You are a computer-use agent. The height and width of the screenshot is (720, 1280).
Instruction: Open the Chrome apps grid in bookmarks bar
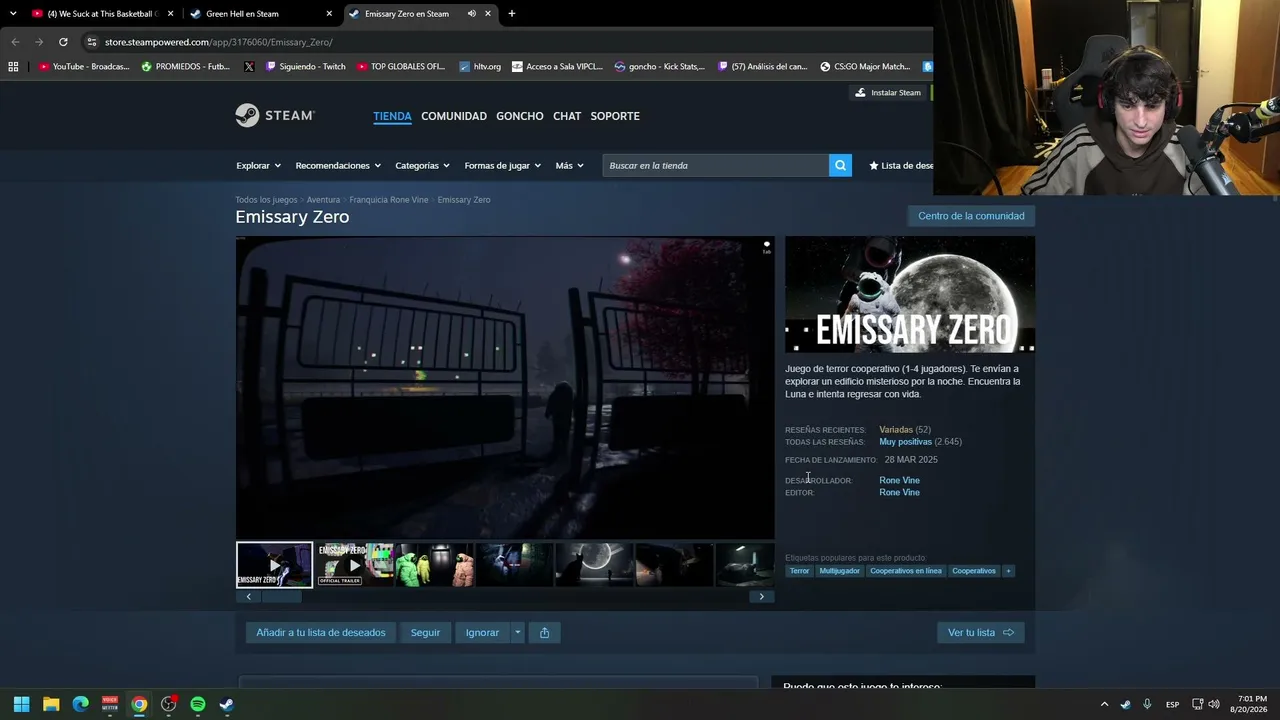[x=13, y=67]
